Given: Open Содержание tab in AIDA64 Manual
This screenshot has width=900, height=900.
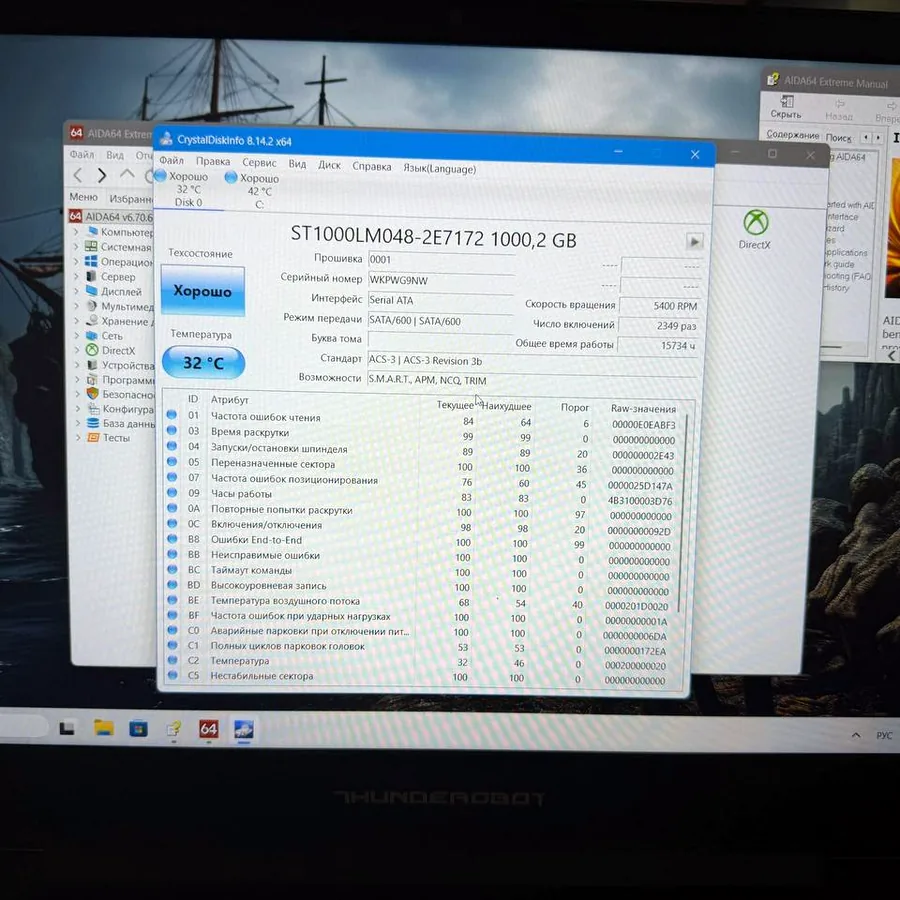Looking at the screenshot, I should click(792, 135).
